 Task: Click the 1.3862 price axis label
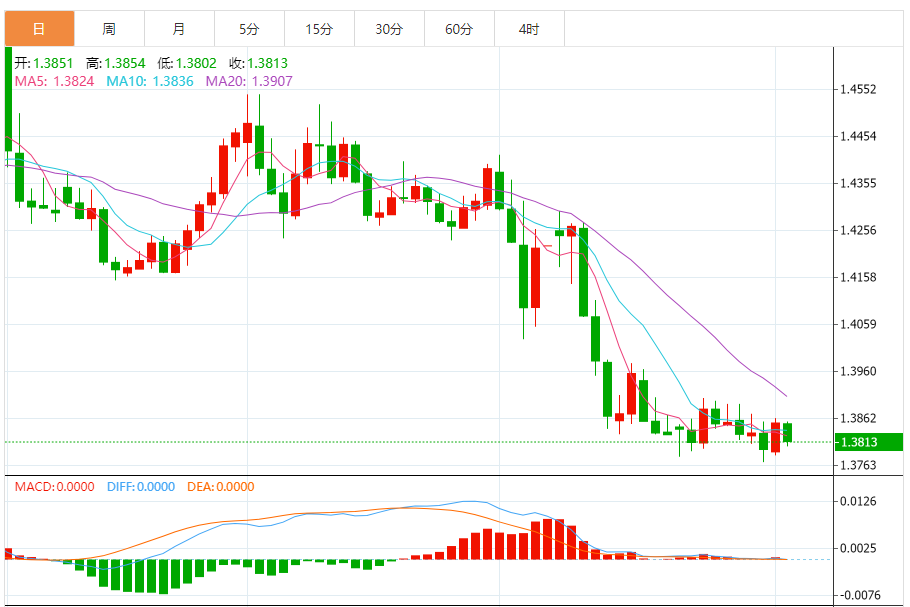(x=858, y=418)
